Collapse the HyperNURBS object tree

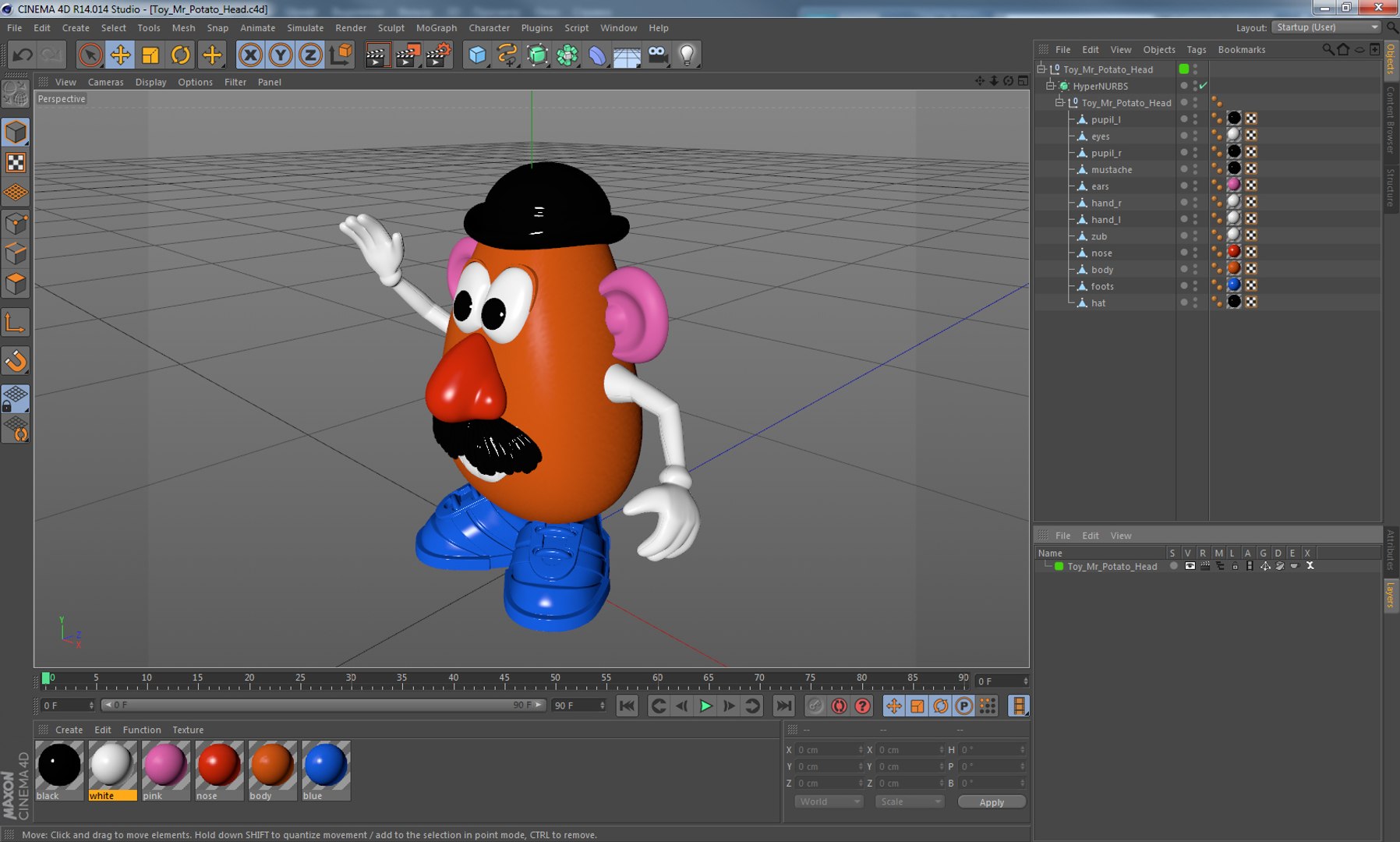[1051, 86]
